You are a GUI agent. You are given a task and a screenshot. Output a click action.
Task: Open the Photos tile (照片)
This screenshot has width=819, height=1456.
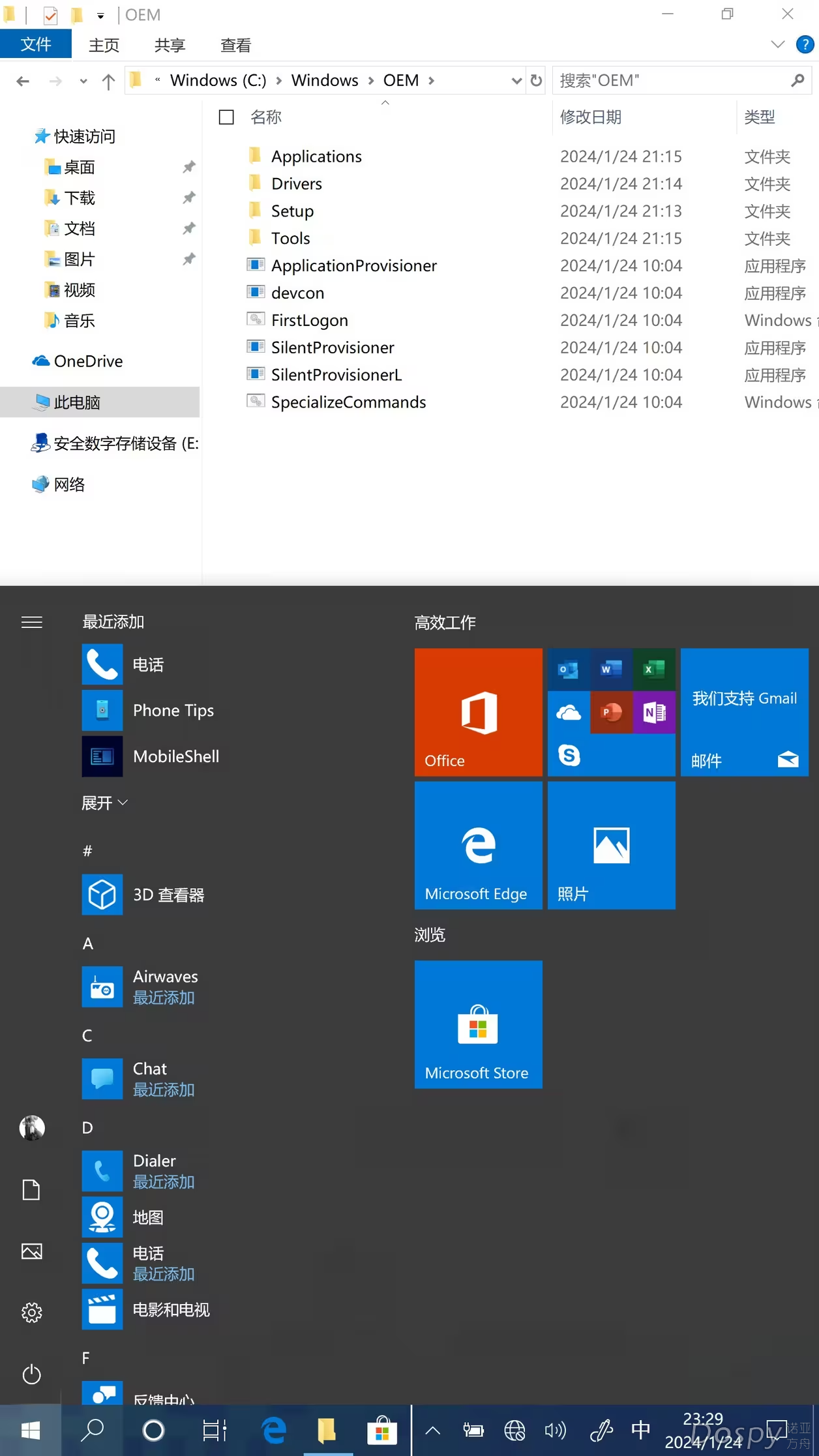coord(611,845)
